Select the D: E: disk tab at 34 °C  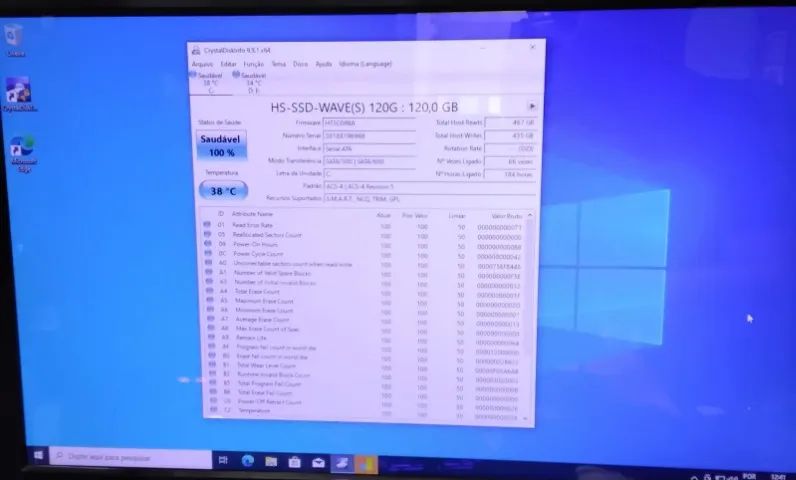point(253,83)
